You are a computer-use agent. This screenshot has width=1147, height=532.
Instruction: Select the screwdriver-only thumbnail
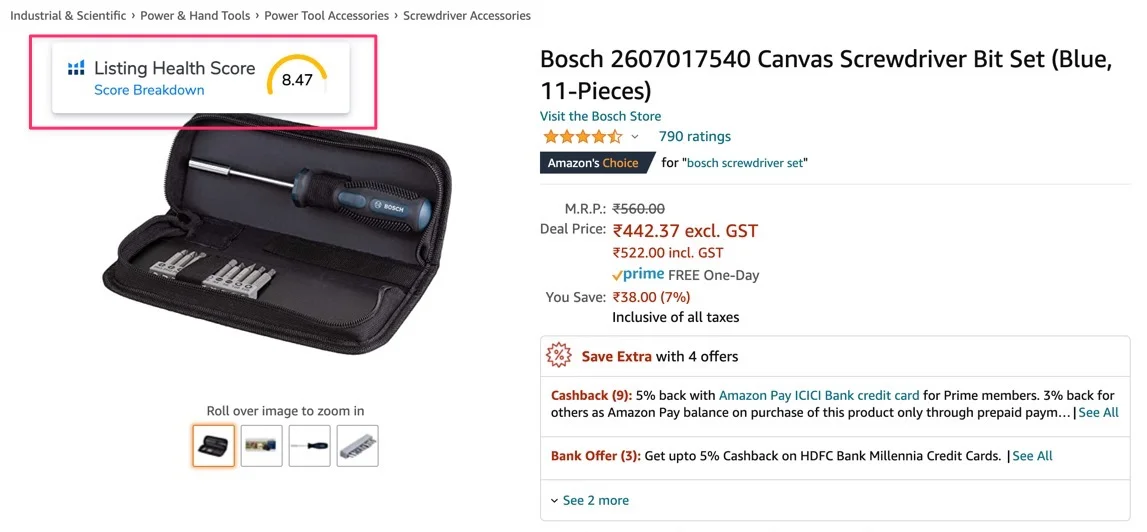(309, 446)
